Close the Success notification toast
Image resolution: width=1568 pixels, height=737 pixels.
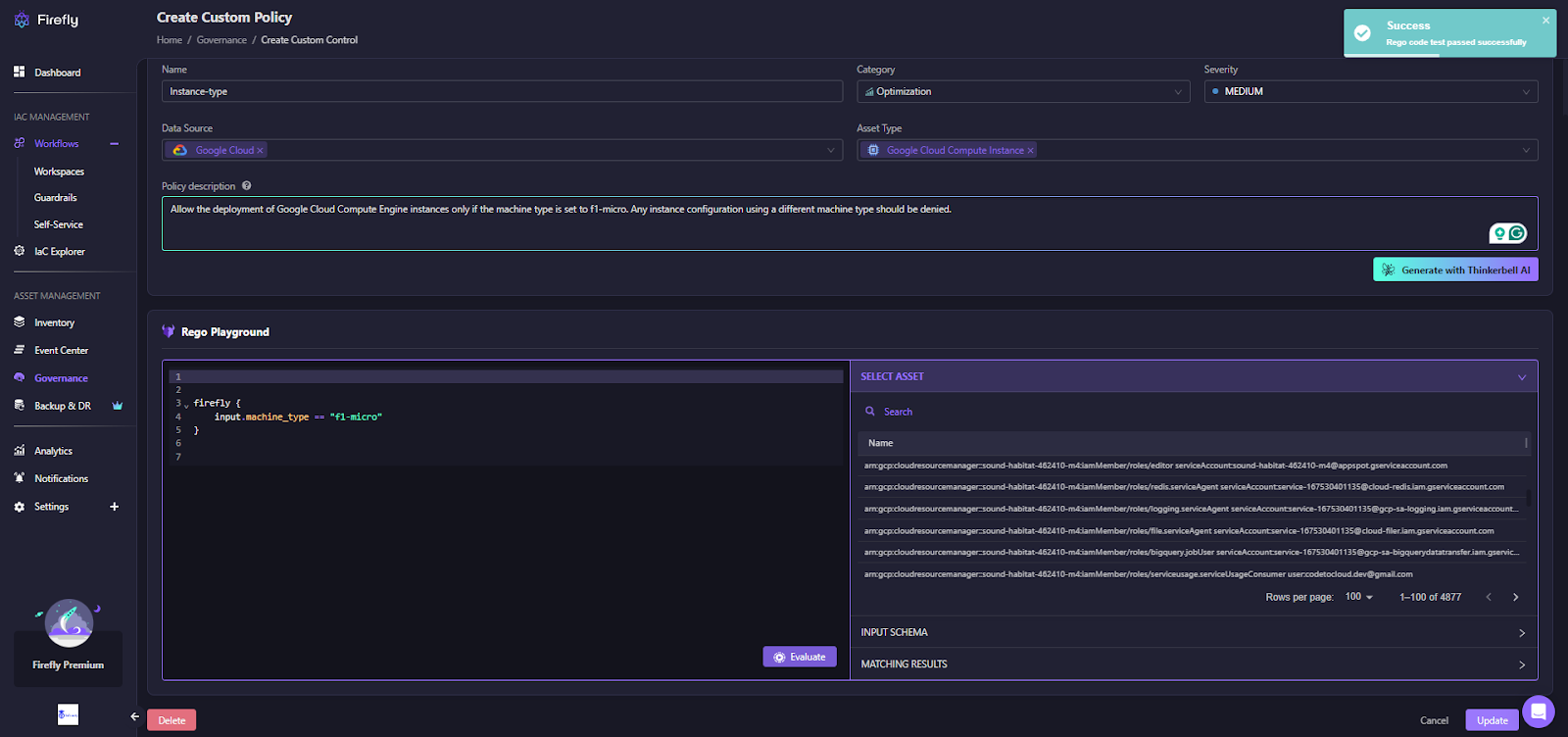pos(1545,21)
